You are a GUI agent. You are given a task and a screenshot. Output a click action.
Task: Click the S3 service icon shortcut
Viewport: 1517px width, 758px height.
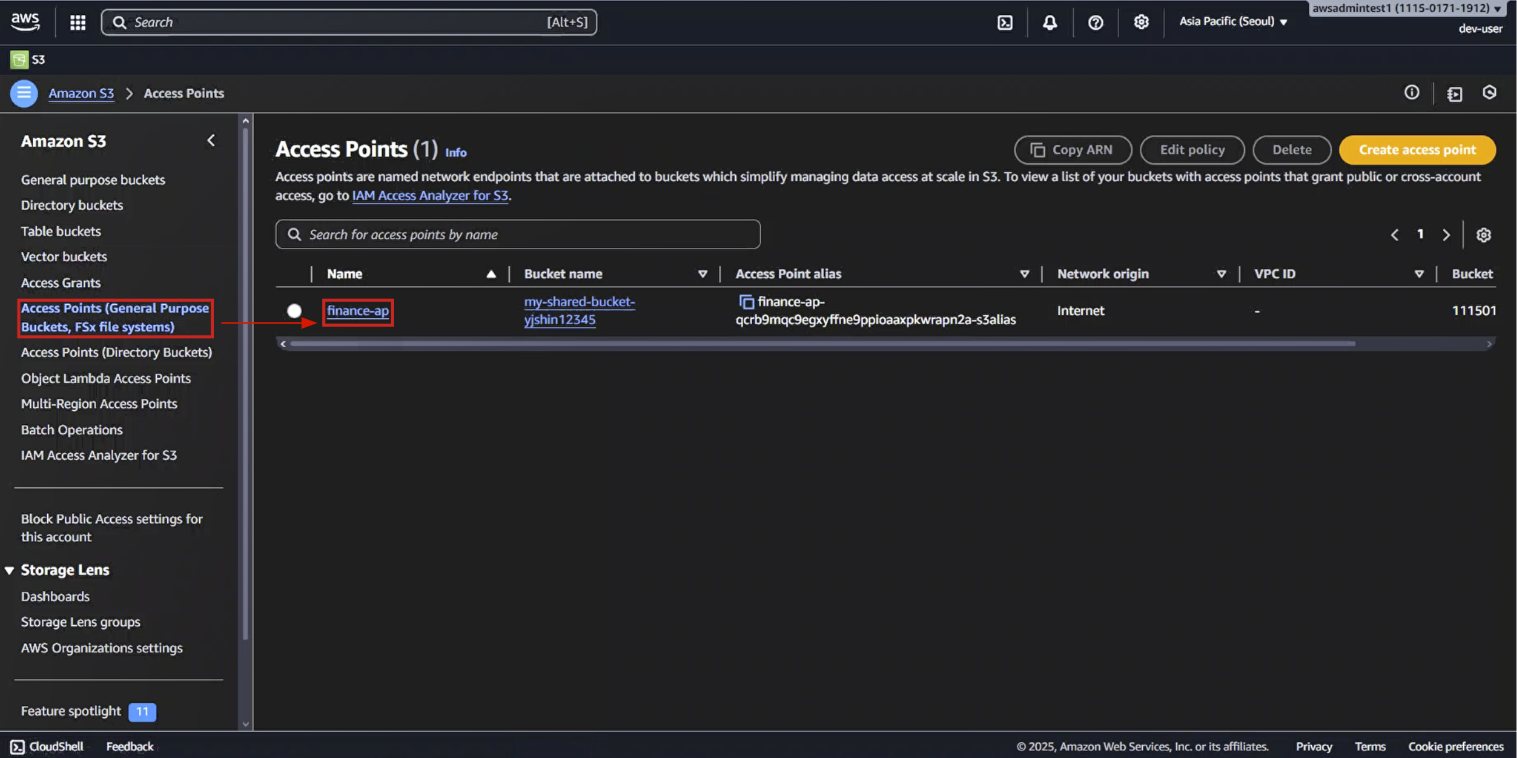tap(19, 59)
